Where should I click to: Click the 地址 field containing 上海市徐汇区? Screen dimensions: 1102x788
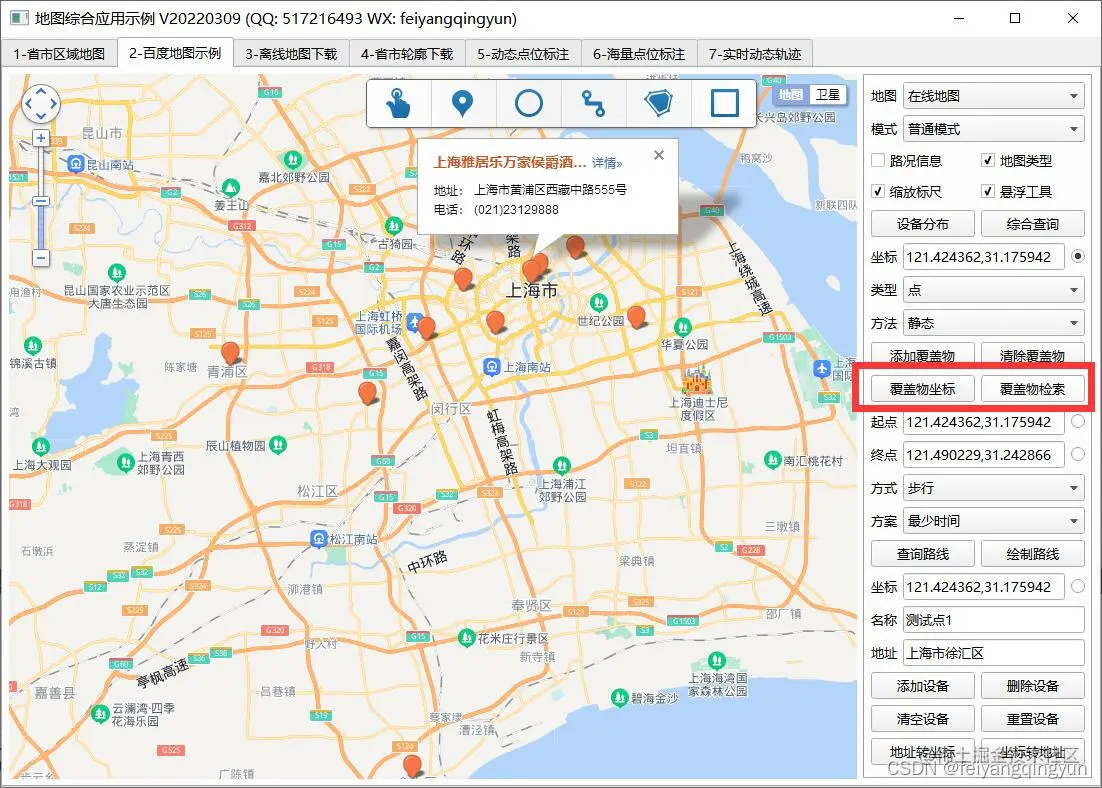[x=993, y=653]
